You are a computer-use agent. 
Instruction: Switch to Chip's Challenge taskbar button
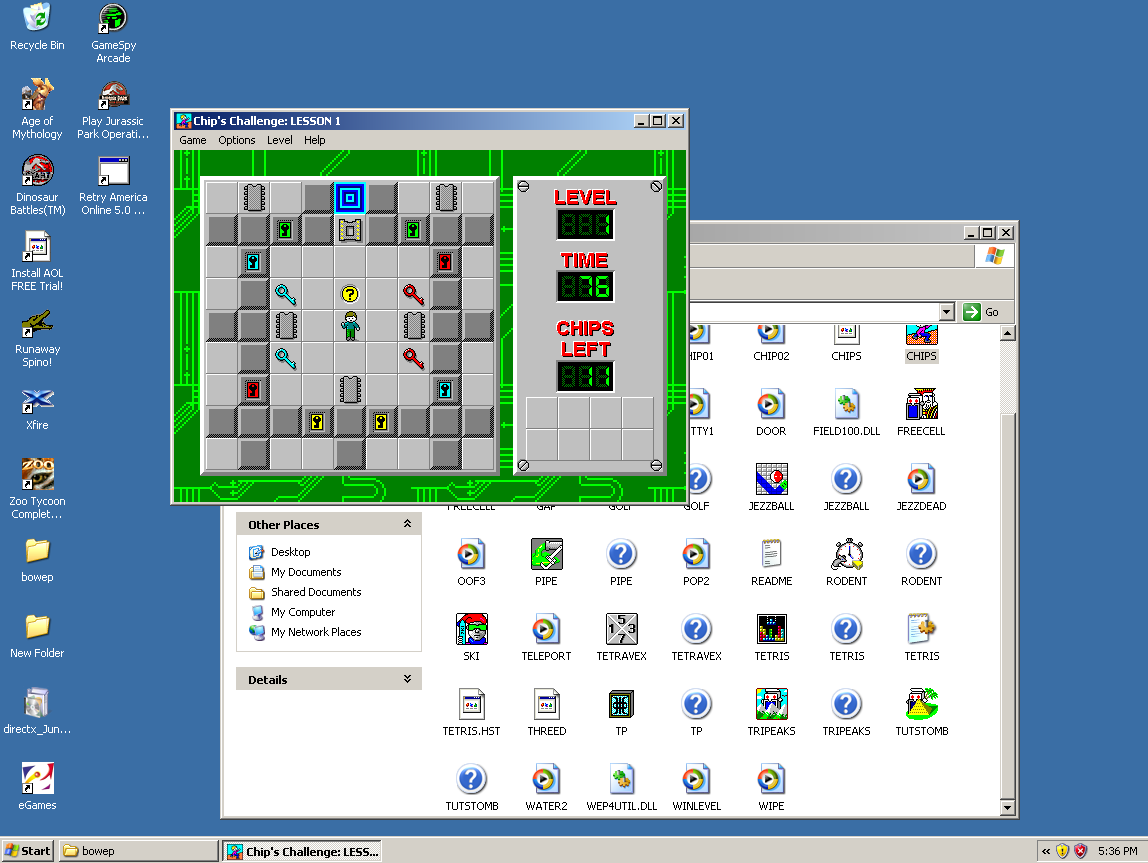pyautogui.click(x=302, y=851)
